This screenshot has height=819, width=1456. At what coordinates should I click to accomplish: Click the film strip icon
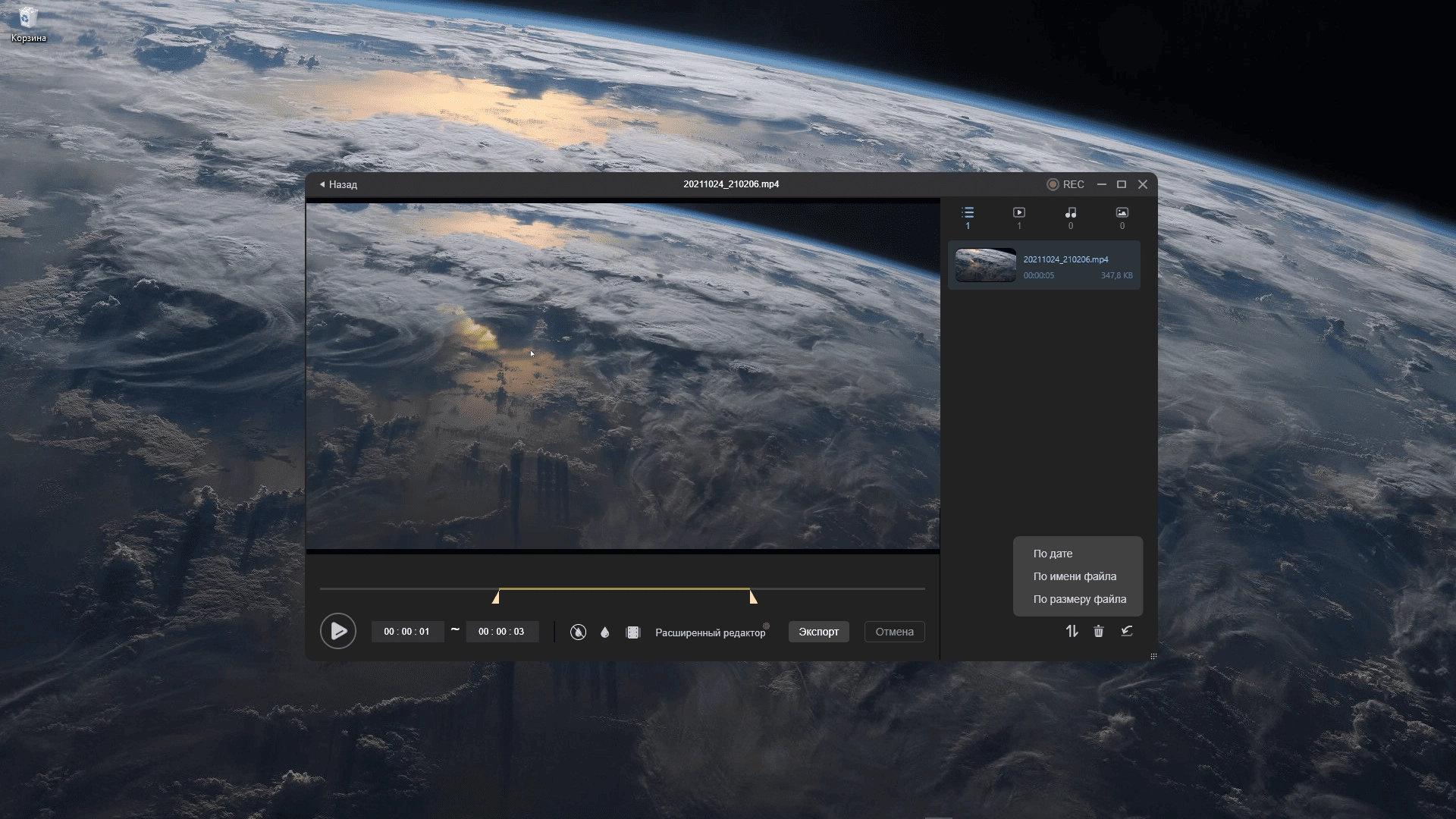tap(633, 632)
